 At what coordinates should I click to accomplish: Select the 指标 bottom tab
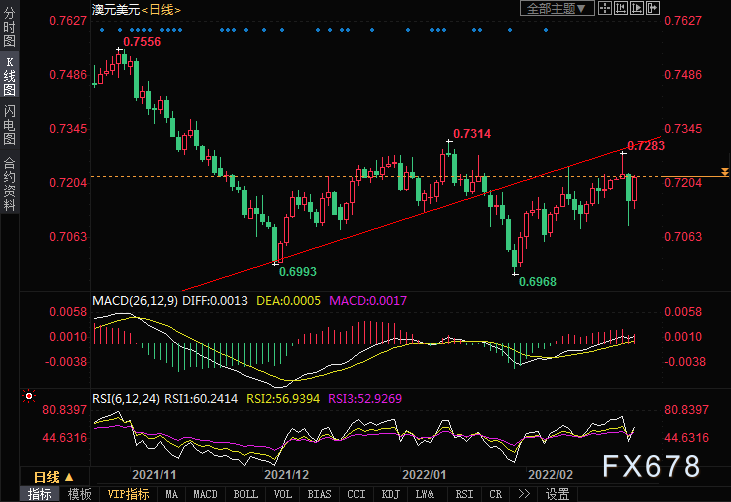coord(40,494)
